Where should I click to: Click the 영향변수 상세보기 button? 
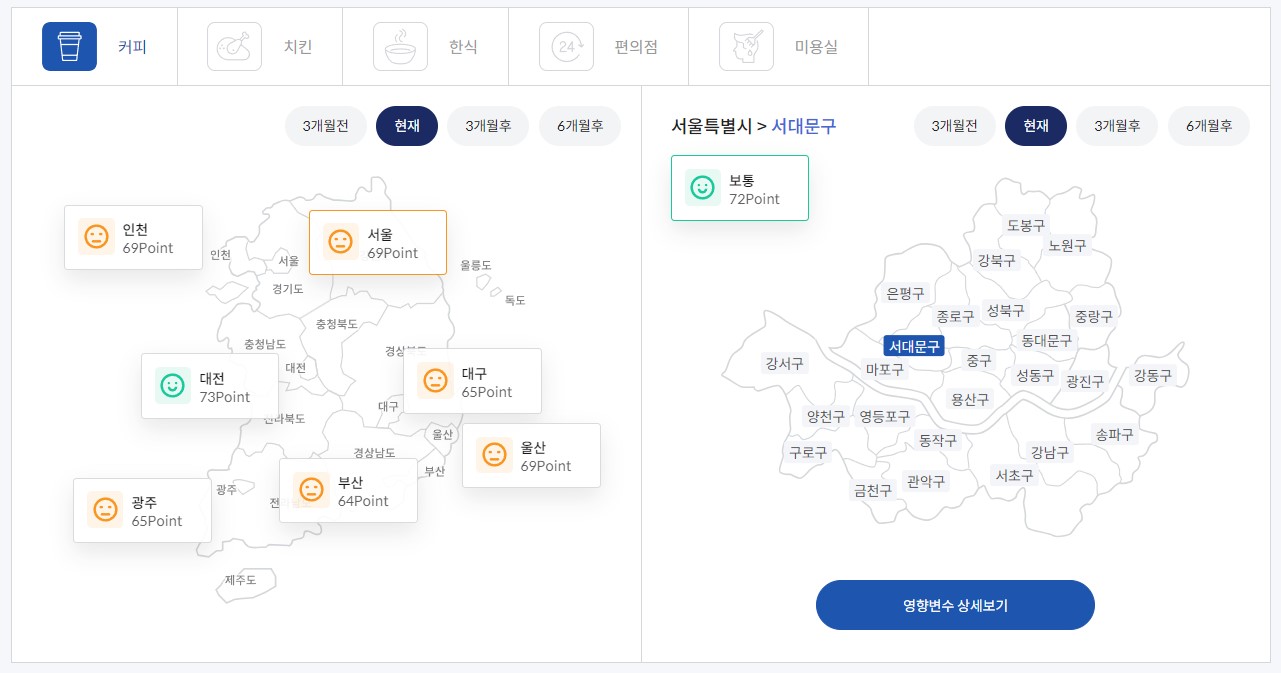click(x=955, y=605)
